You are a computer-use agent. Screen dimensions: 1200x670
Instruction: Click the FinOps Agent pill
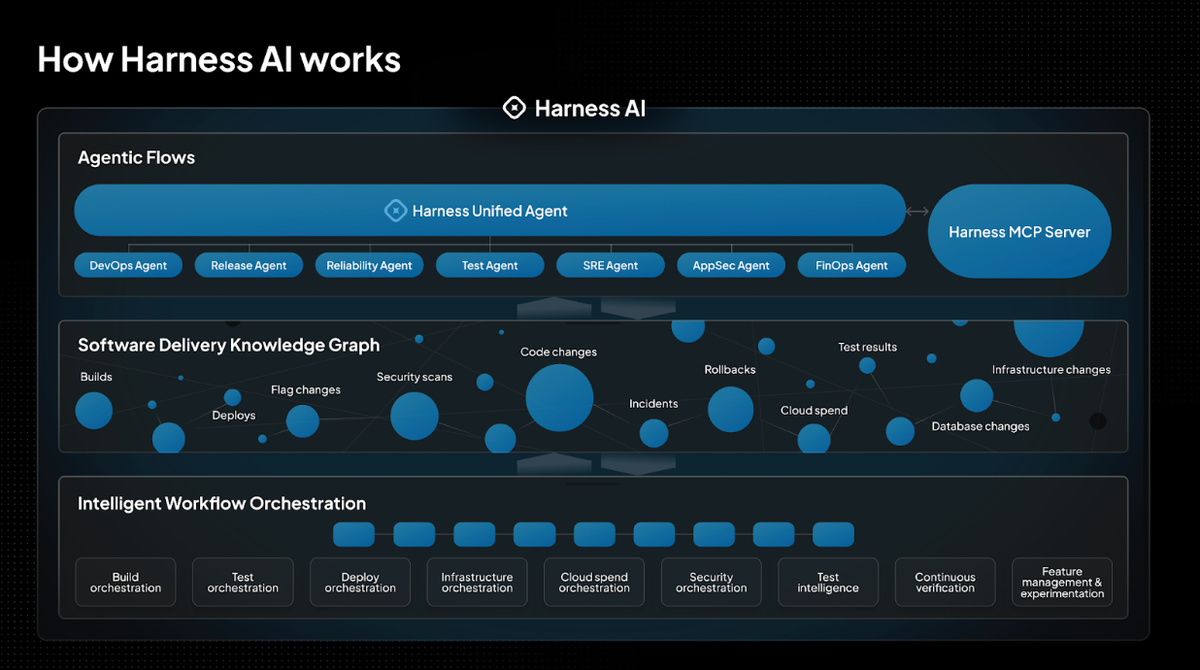coord(851,265)
